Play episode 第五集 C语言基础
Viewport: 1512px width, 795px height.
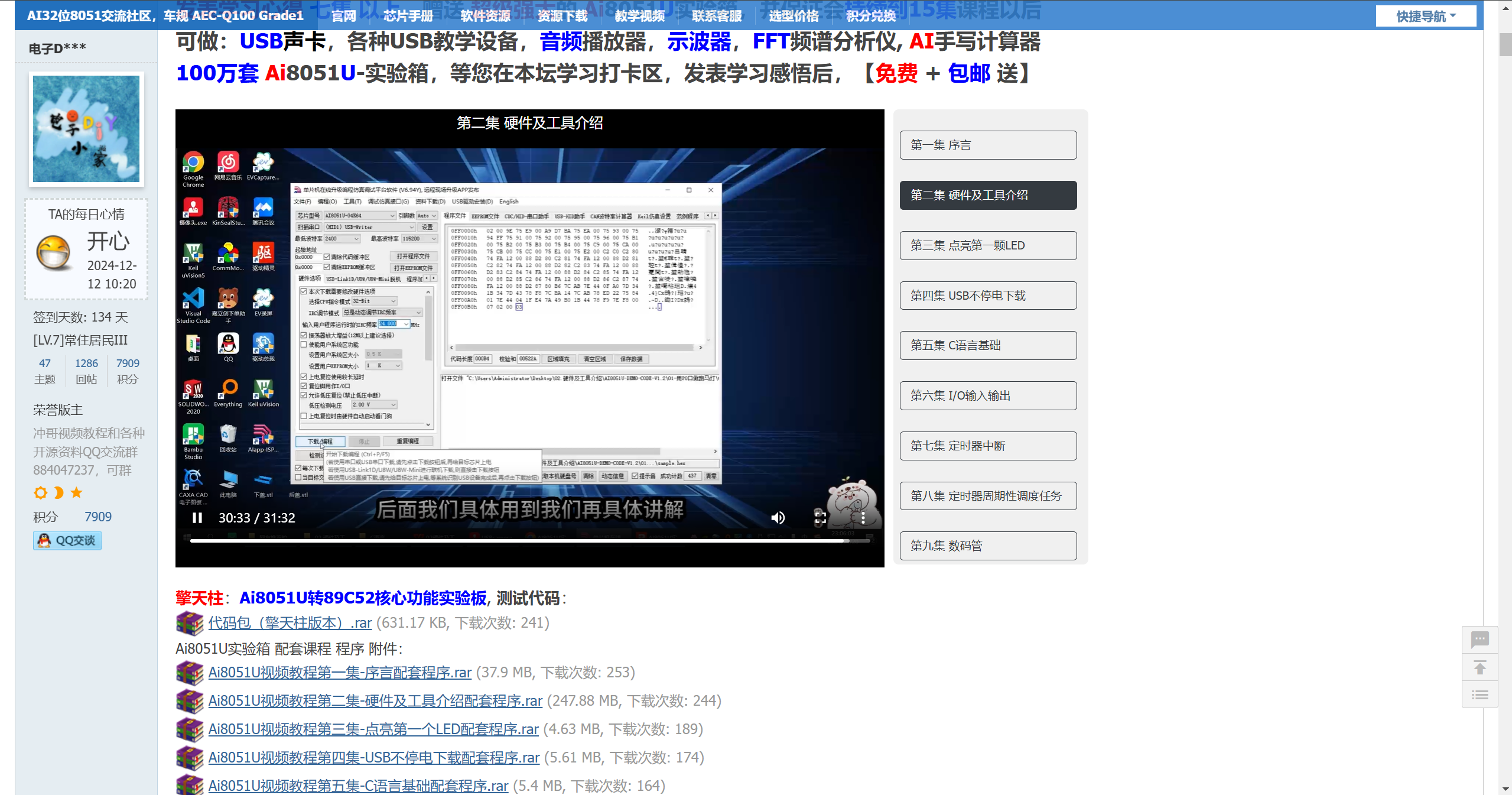pyautogui.click(x=988, y=345)
